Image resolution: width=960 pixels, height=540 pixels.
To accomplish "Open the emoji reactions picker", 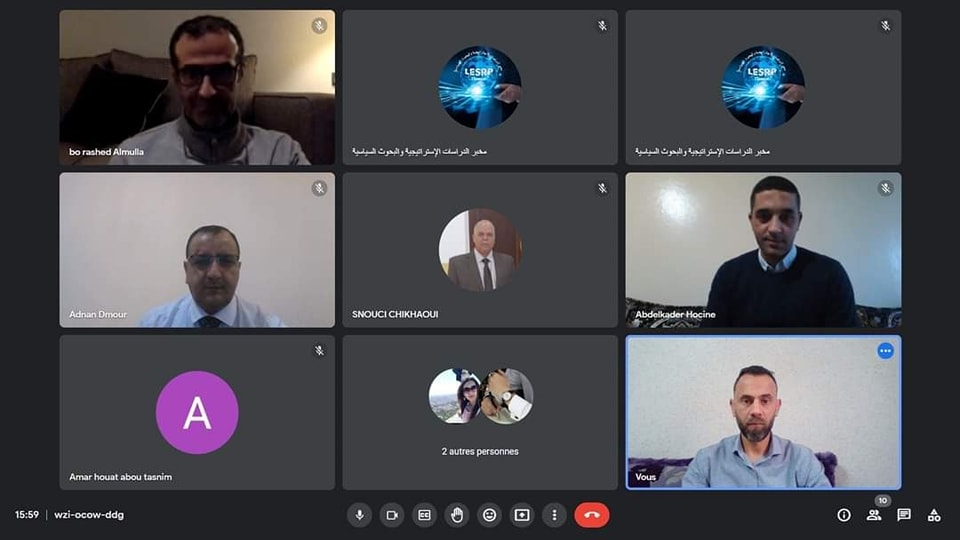I will point(489,515).
